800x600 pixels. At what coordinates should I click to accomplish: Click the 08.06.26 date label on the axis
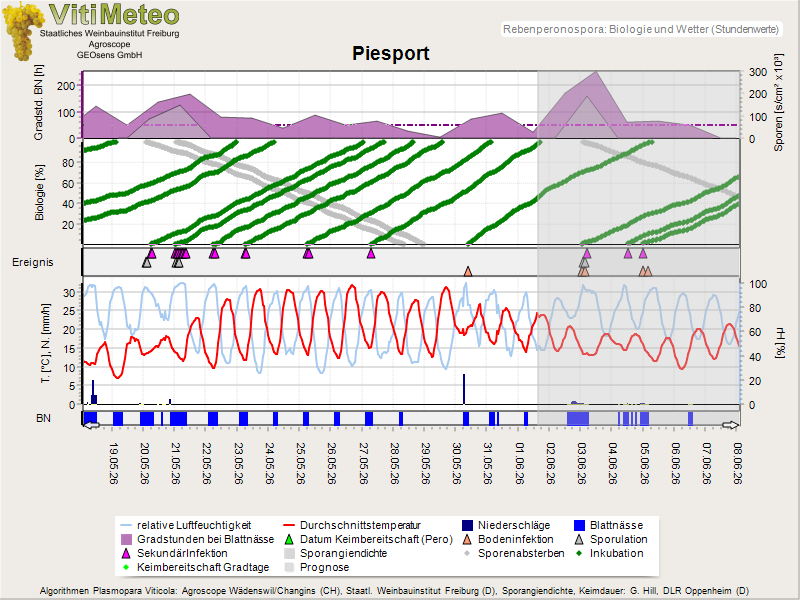pos(737,463)
